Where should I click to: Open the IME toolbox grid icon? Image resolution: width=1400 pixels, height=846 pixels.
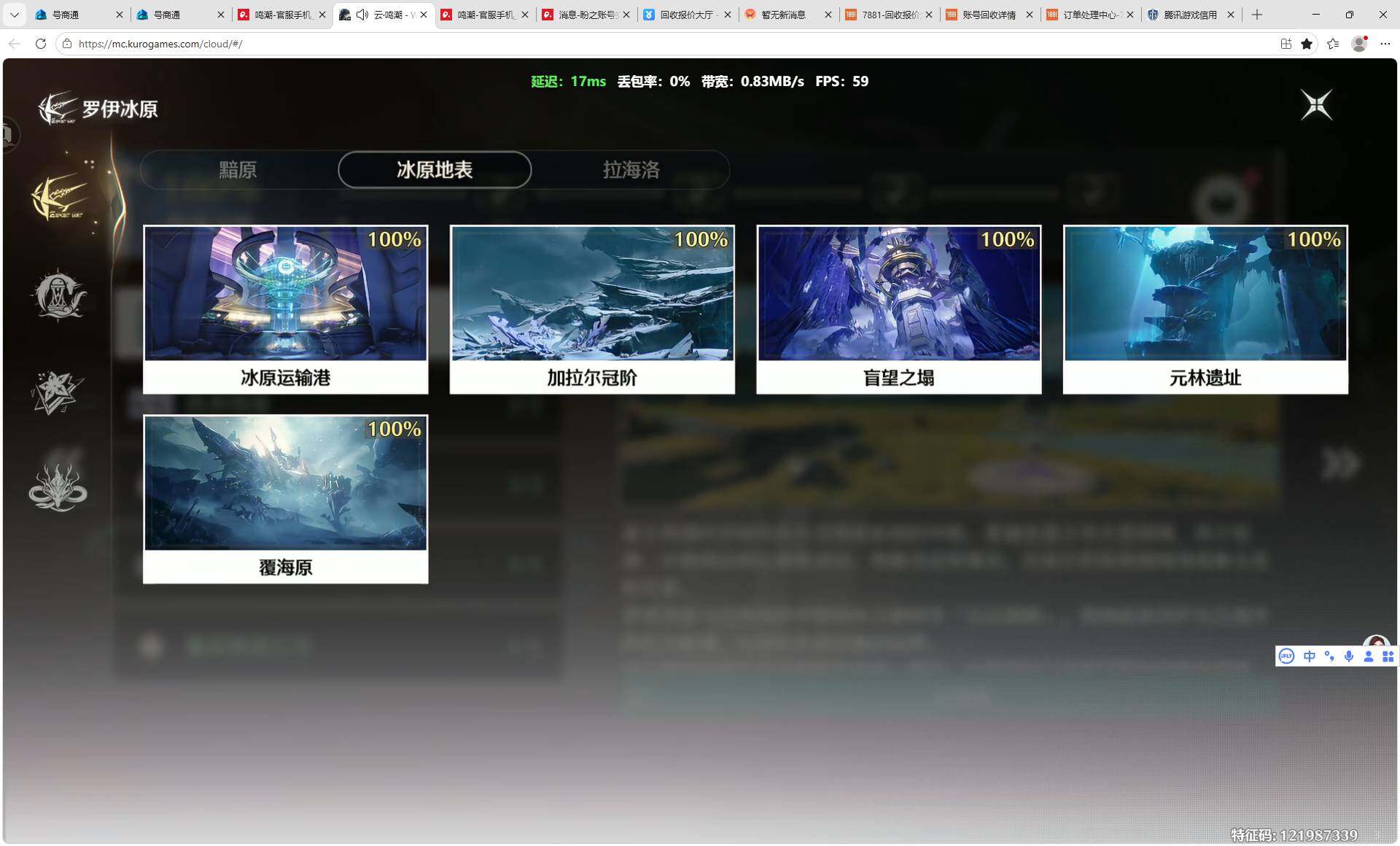click(x=1388, y=656)
